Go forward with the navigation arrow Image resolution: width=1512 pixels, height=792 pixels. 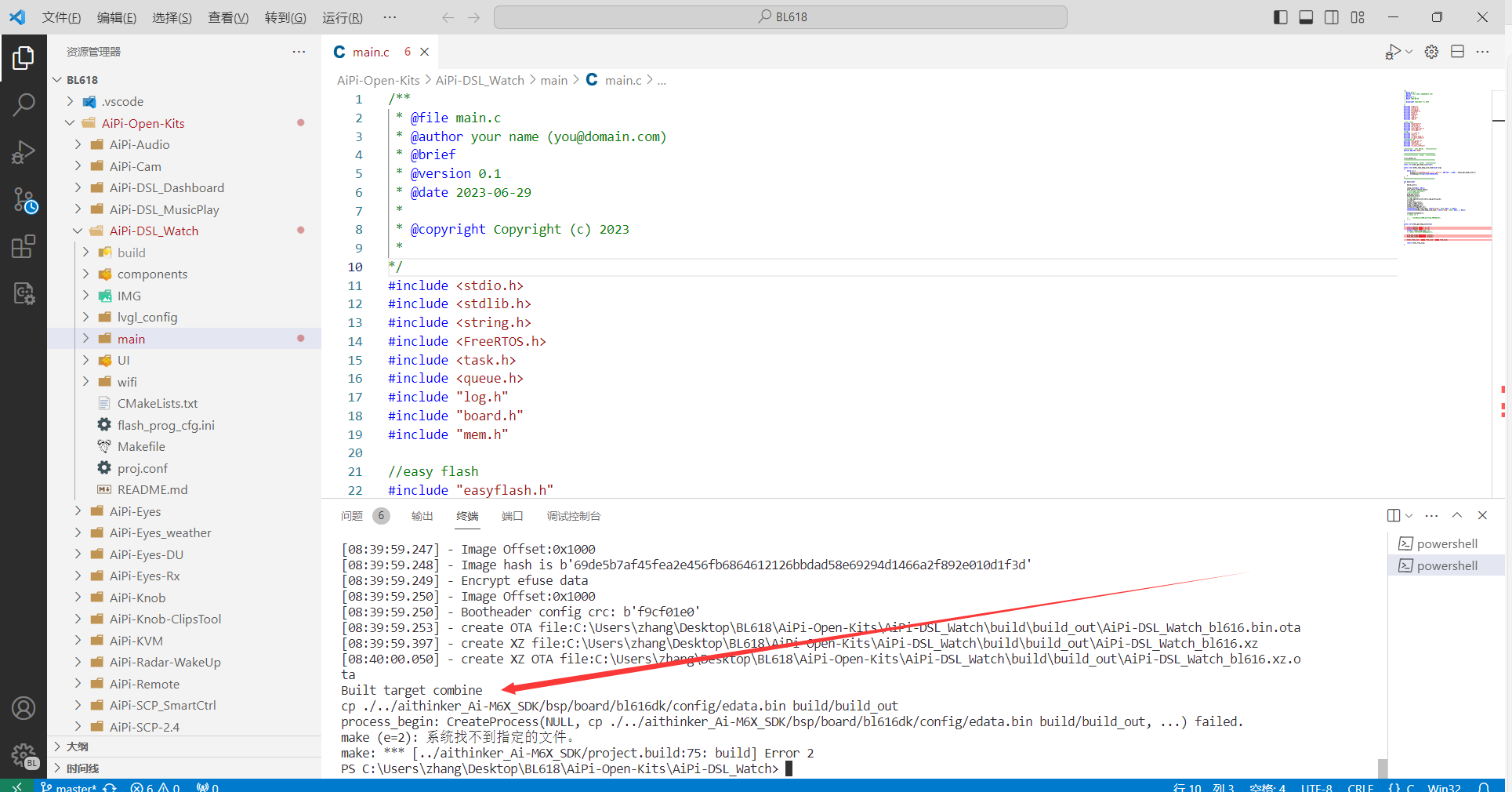tap(473, 17)
